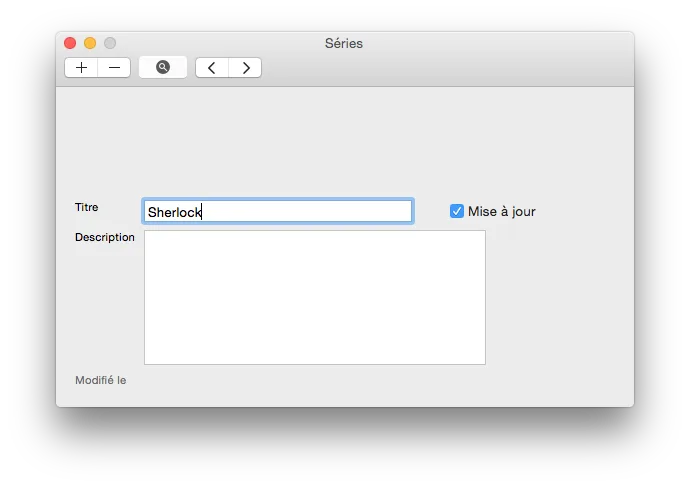Click the Description label
This screenshot has width=690, height=487.
point(105,238)
